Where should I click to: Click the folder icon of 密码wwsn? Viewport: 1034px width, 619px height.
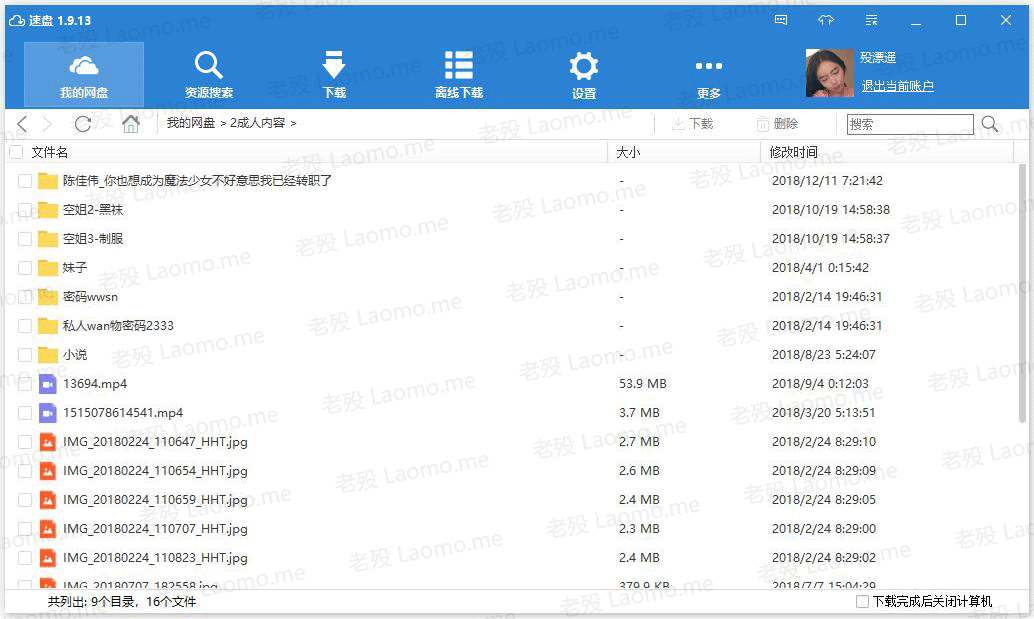[x=47, y=297]
